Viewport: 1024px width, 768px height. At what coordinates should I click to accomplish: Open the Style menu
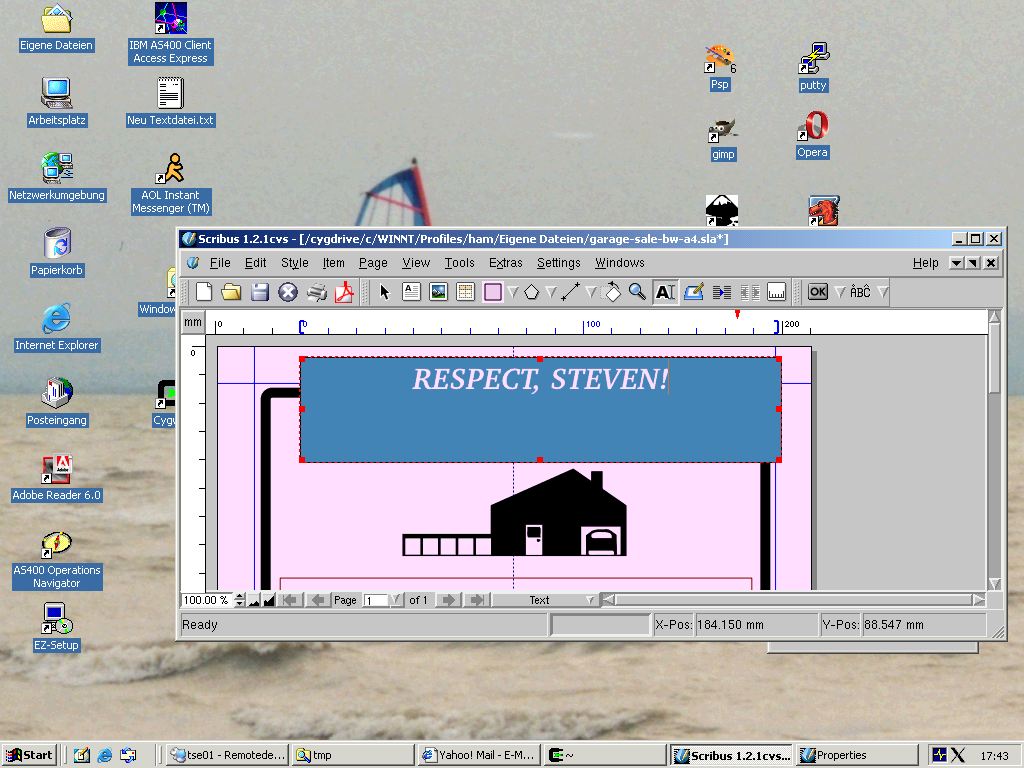[294, 263]
